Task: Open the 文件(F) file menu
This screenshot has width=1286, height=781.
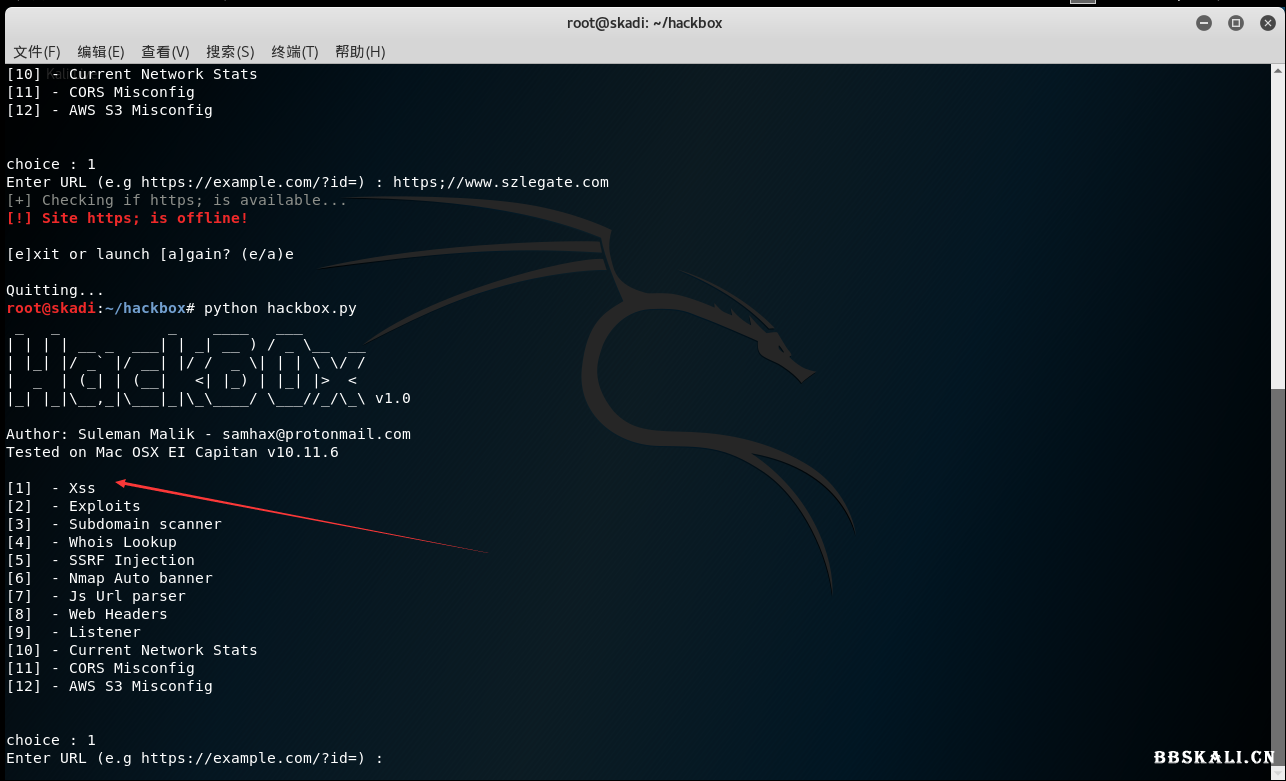Action: pyautogui.click(x=37, y=52)
